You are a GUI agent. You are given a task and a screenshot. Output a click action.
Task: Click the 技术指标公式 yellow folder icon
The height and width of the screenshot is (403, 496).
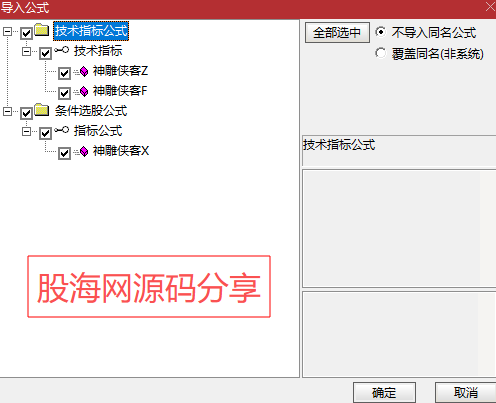coord(42,30)
